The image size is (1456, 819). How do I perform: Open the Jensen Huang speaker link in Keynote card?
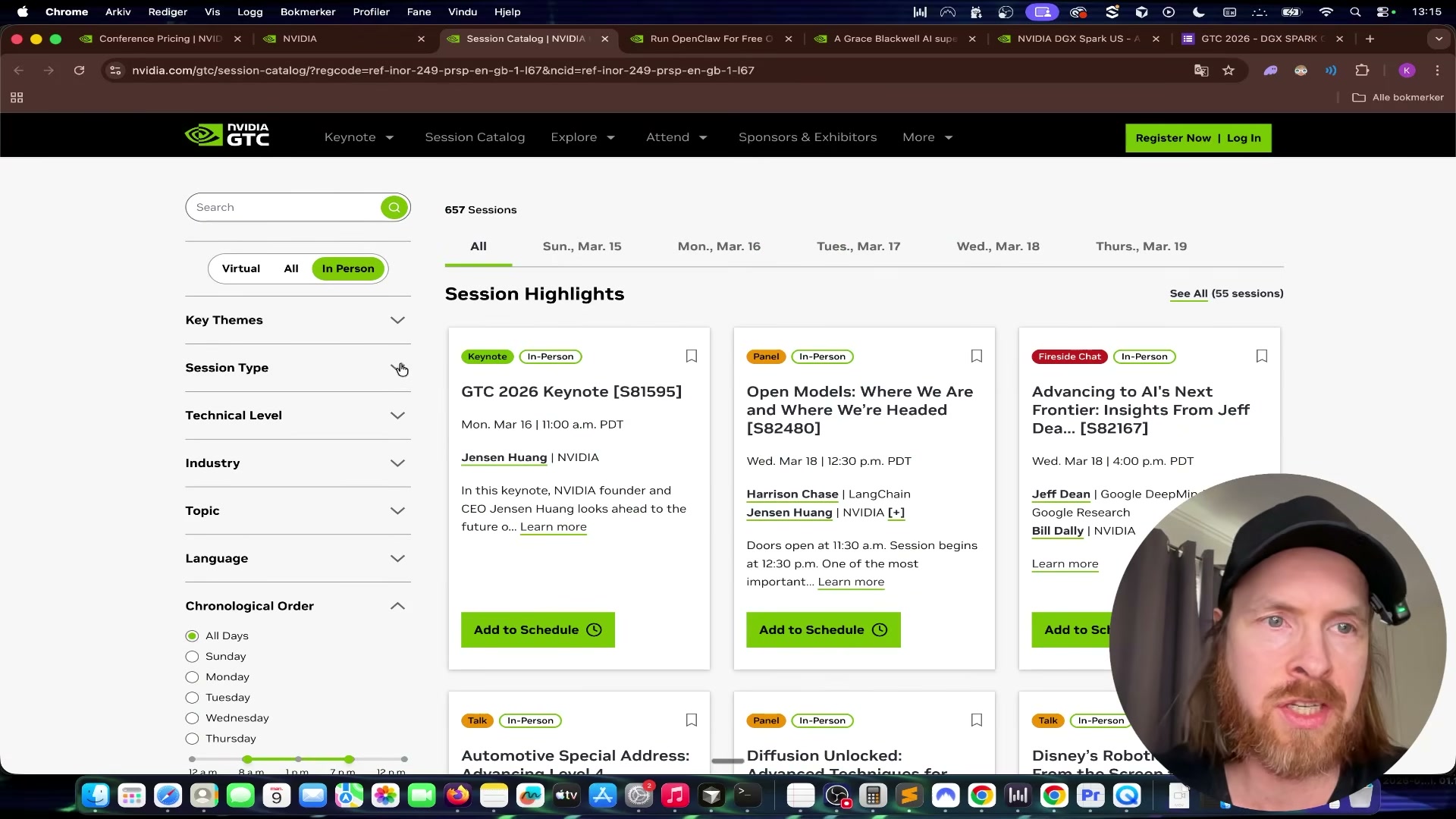[x=504, y=457]
